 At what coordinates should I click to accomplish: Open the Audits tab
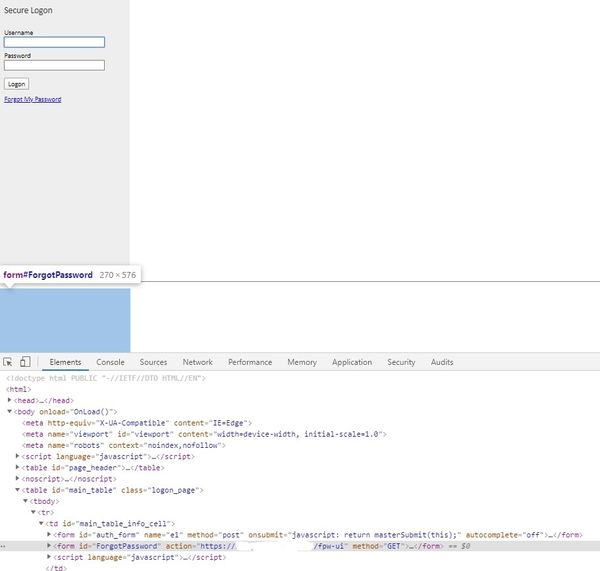point(441,362)
